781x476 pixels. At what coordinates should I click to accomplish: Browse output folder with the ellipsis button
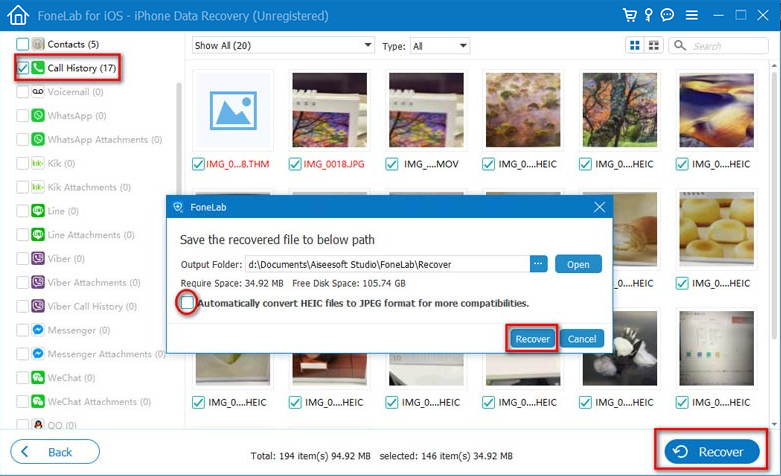[538, 264]
